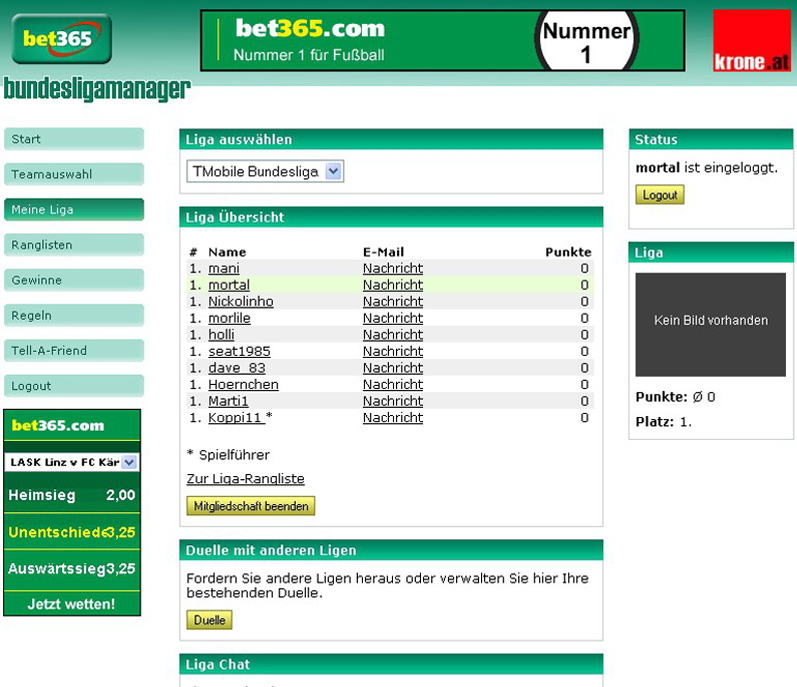The width and height of the screenshot is (797, 687).
Task: Go to Teamauswahl in sidebar
Action: coord(74,174)
